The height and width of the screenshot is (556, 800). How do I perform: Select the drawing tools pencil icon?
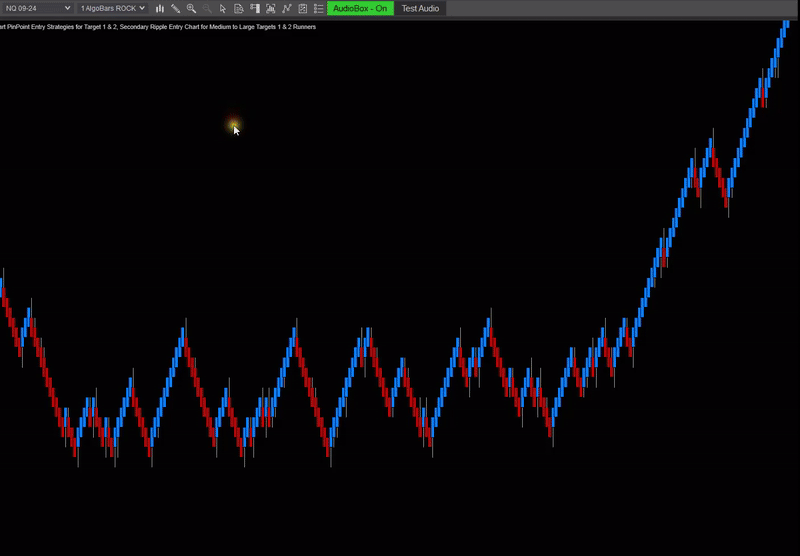click(x=175, y=8)
